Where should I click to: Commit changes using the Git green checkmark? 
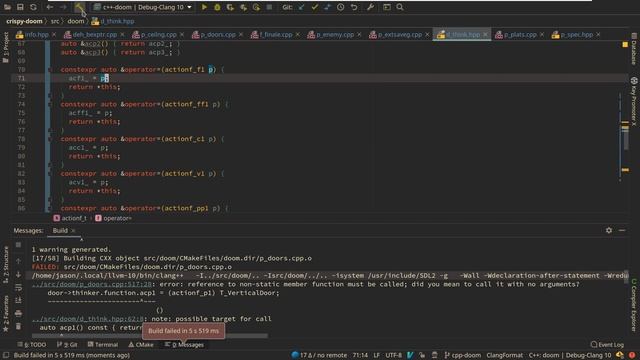(x=314, y=7)
